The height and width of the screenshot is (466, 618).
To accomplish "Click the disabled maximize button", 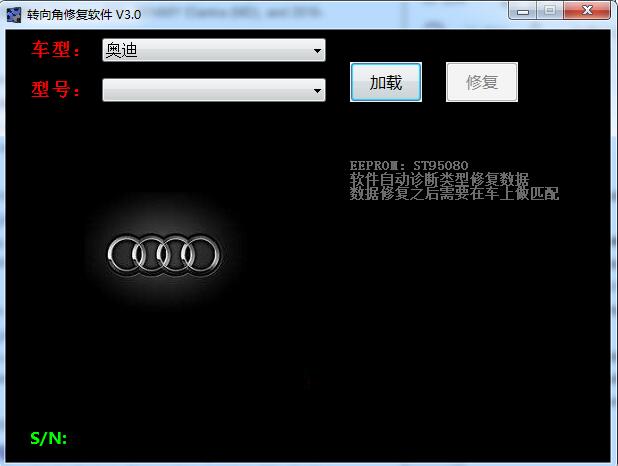I will click(550, 10).
